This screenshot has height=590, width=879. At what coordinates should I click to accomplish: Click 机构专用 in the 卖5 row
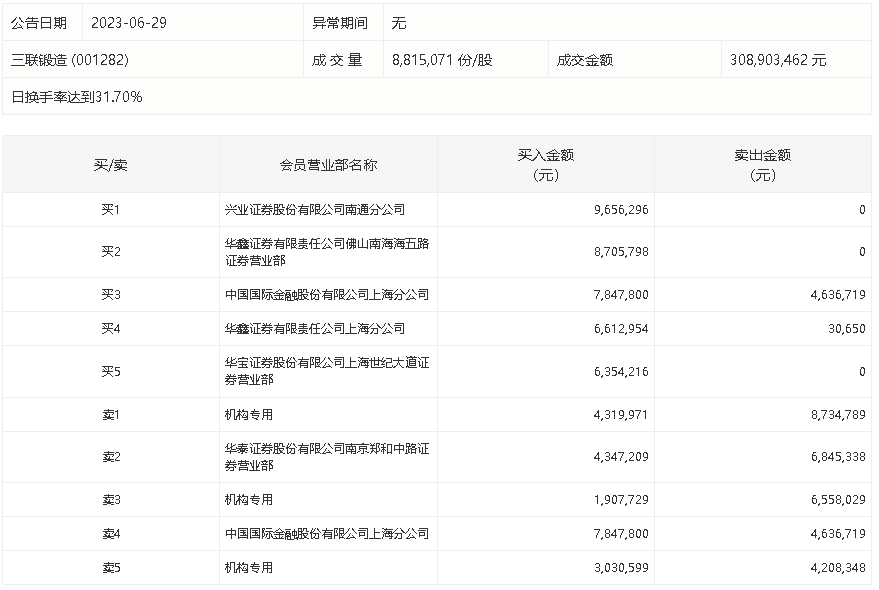248,568
